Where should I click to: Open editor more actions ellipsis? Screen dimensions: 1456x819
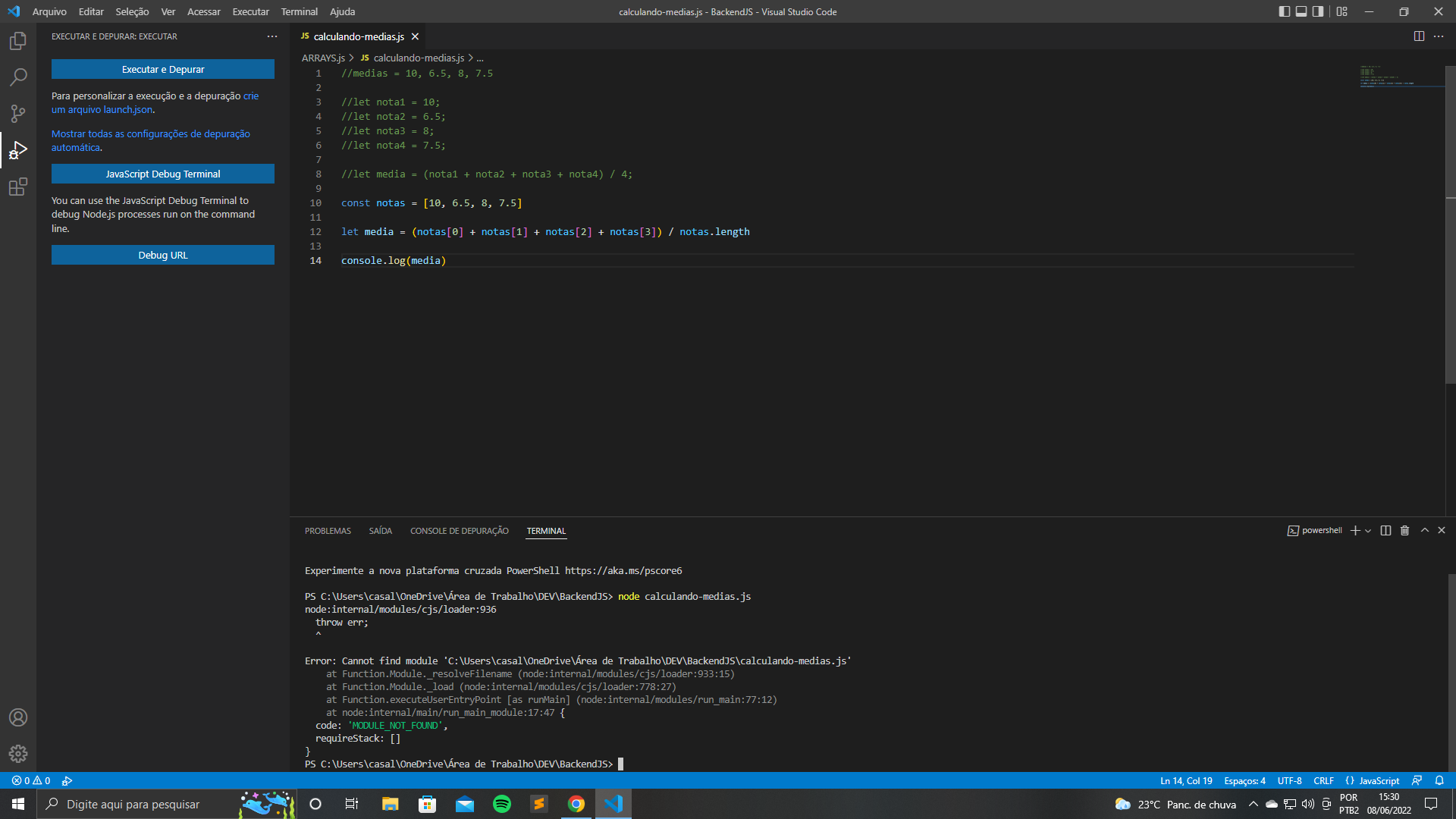(x=1439, y=36)
